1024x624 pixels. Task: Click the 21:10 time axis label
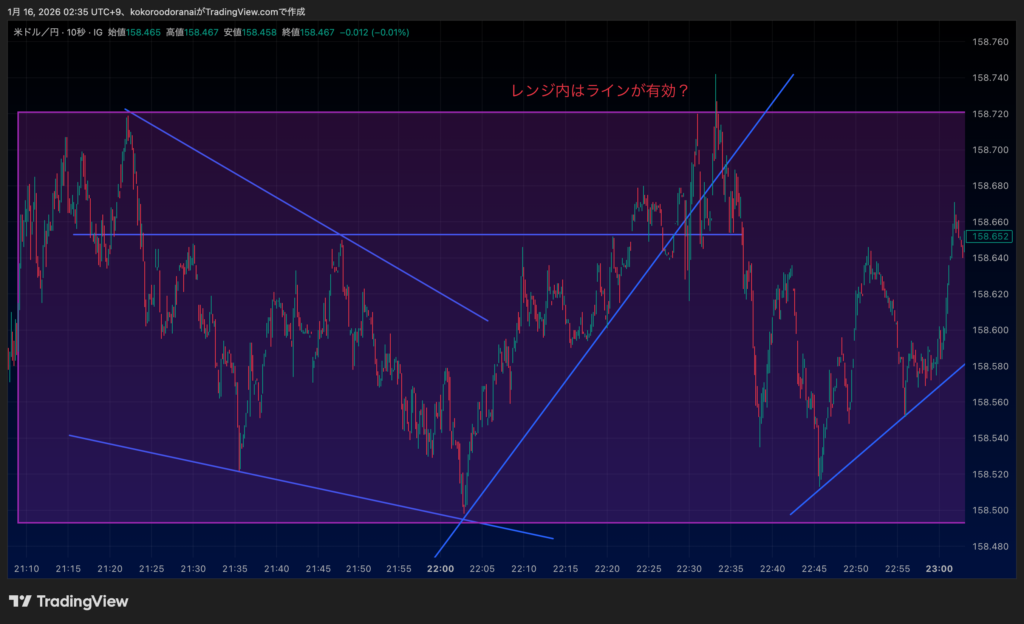[x=27, y=569]
